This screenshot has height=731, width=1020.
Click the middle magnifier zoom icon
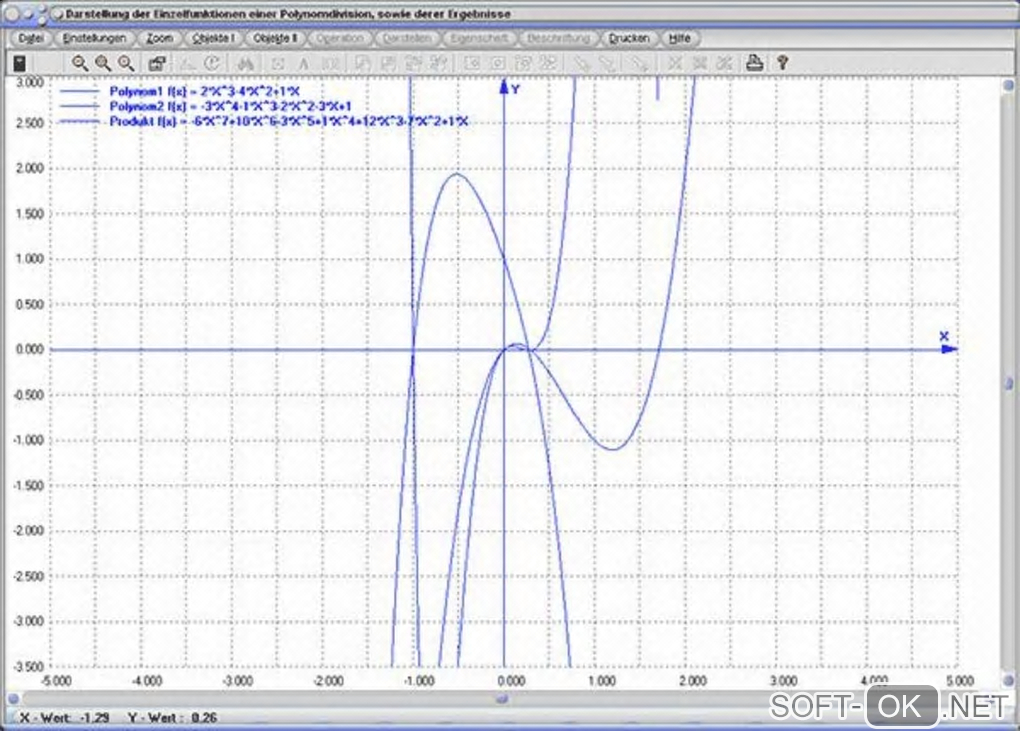tap(103, 63)
